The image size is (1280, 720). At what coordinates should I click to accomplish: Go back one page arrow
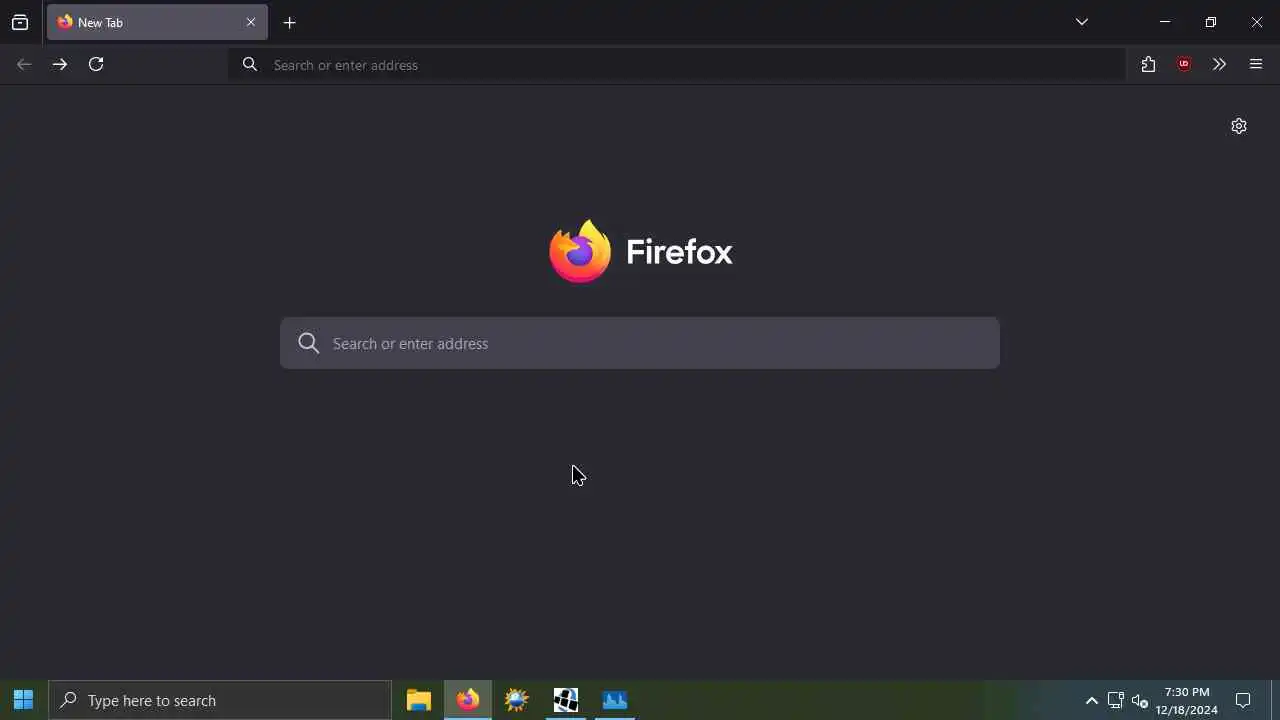(x=24, y=64)
